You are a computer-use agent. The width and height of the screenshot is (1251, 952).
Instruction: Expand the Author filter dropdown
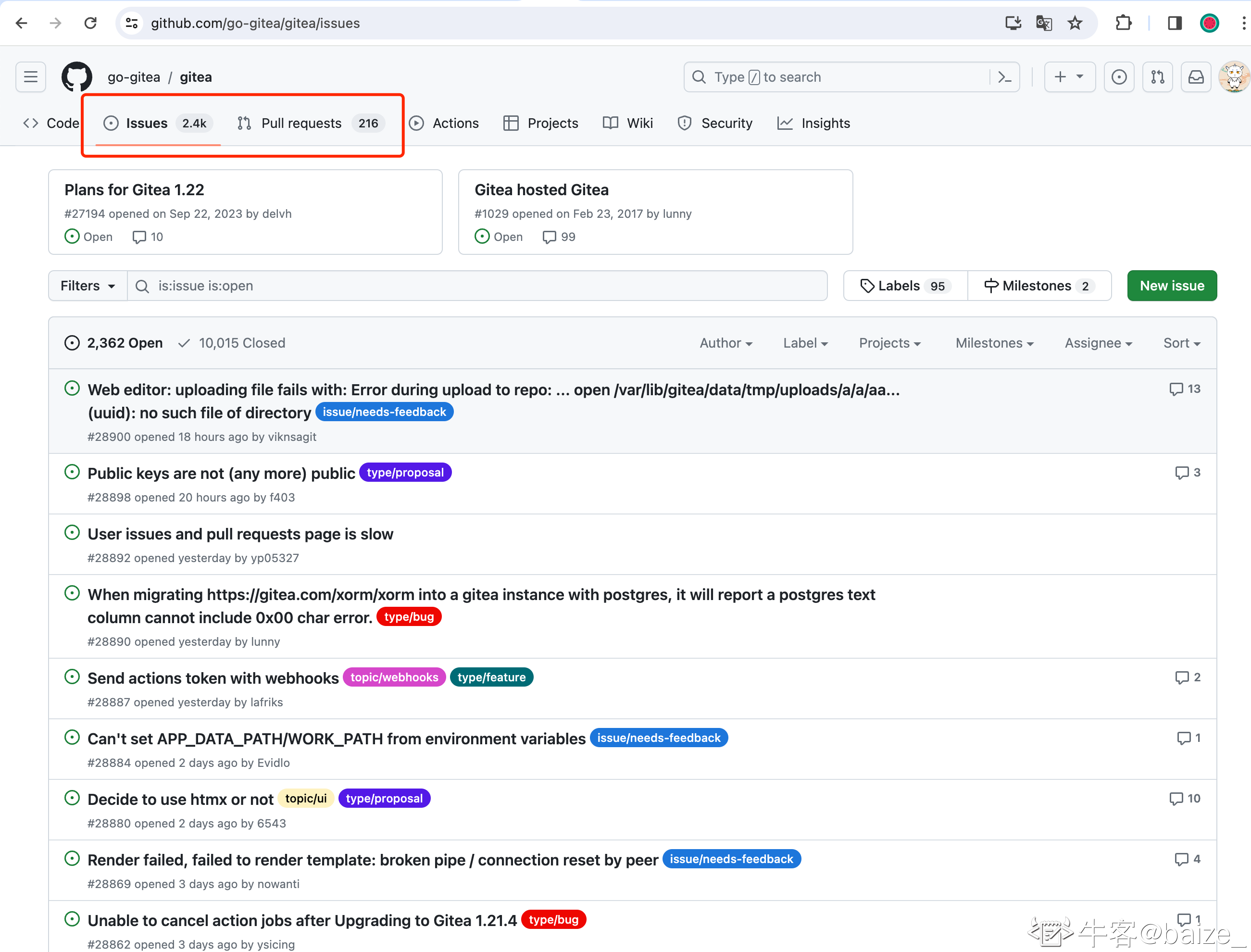click(x=726, y=343)
